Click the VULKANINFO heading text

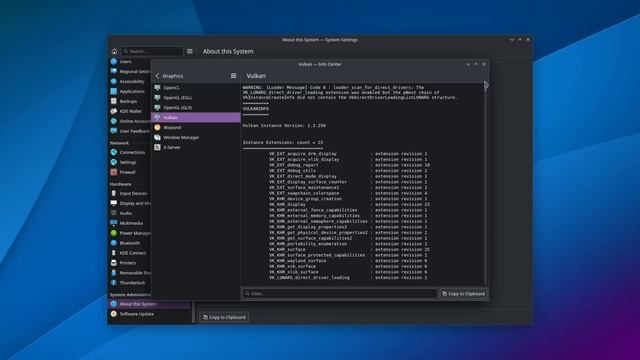pos(256,109)
